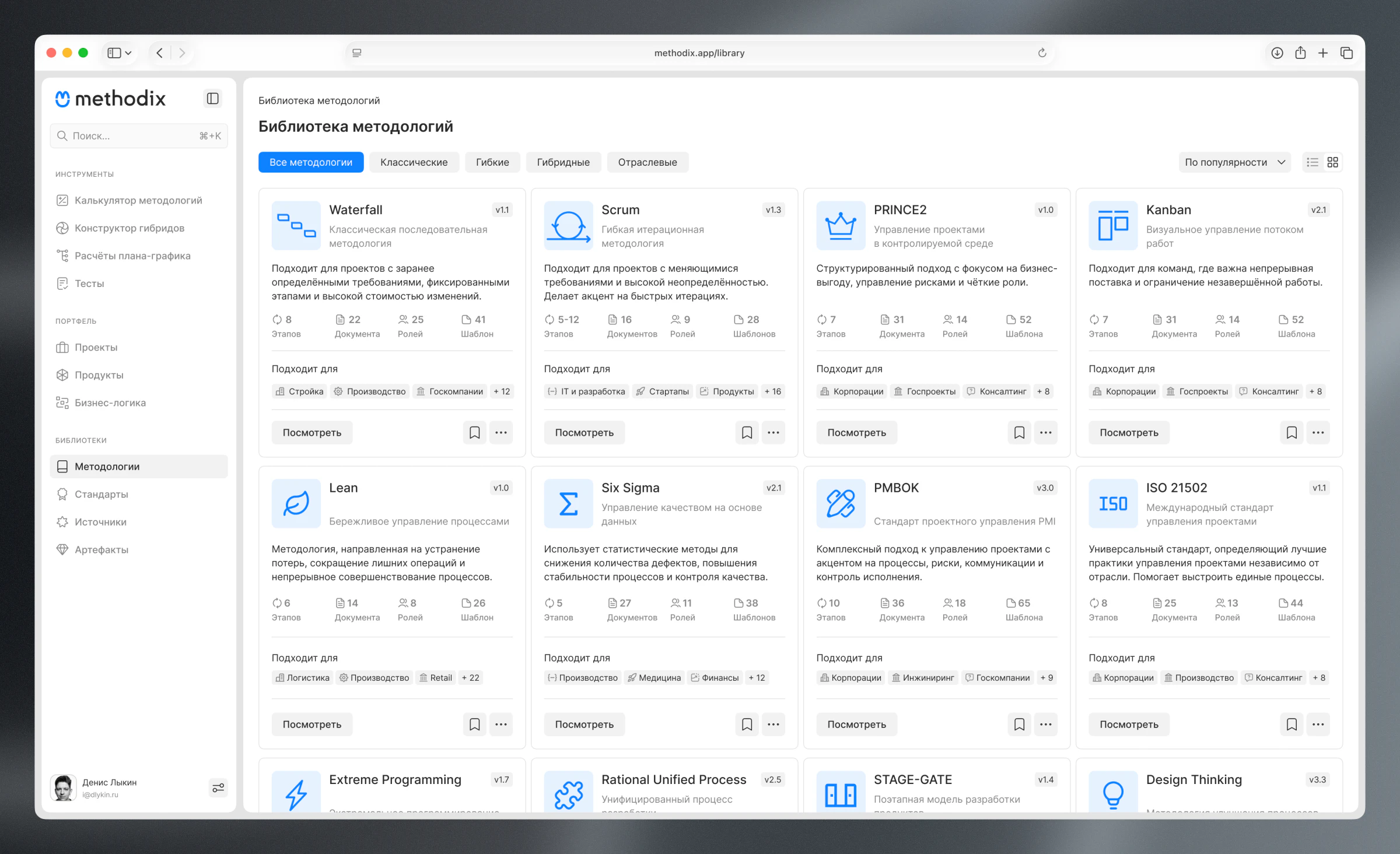Open Конструктор гибридов in the sidebar
Image resolution: width=1400 pixels, height=854 pixels.
click(139, 228)
